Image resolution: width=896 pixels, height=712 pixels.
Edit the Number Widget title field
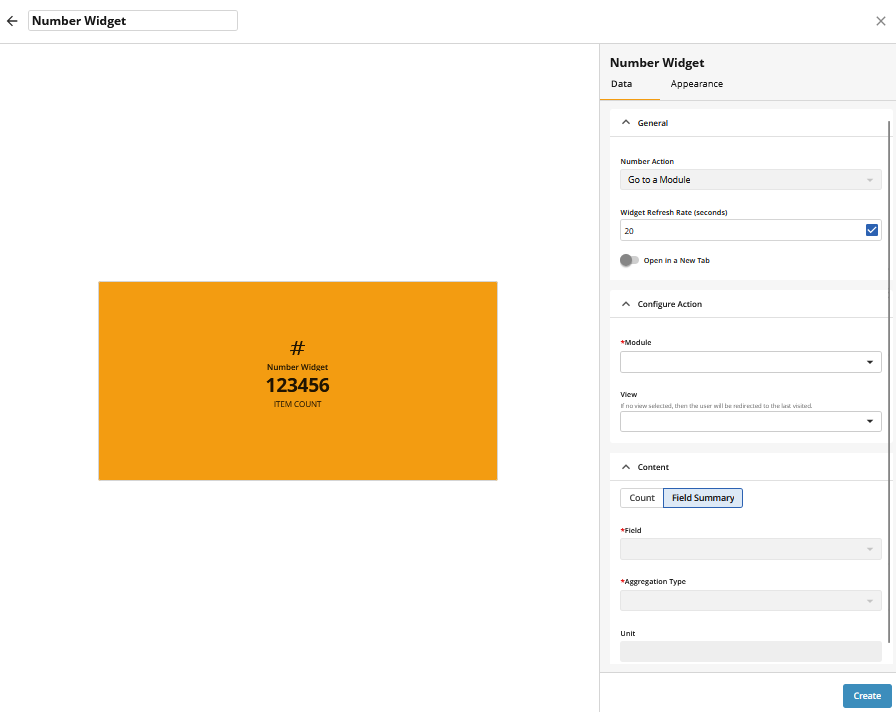(x=133, y=21)
